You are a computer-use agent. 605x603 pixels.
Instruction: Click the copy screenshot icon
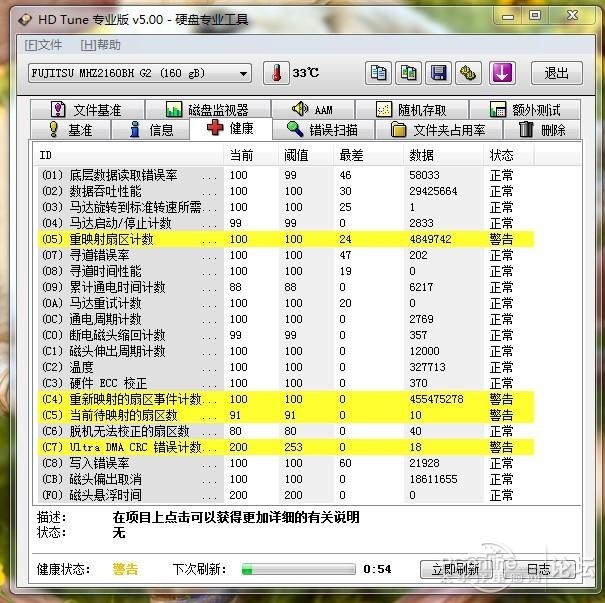pos(408,73)
